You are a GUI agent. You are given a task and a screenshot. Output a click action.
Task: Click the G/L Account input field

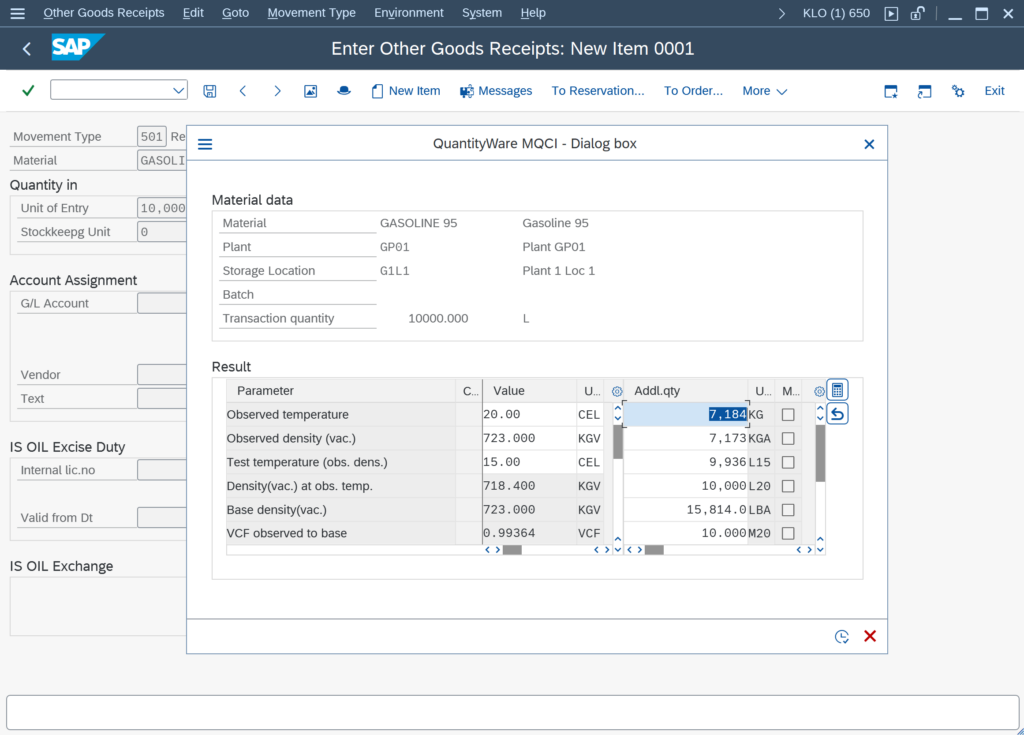[x=162, y=303]
